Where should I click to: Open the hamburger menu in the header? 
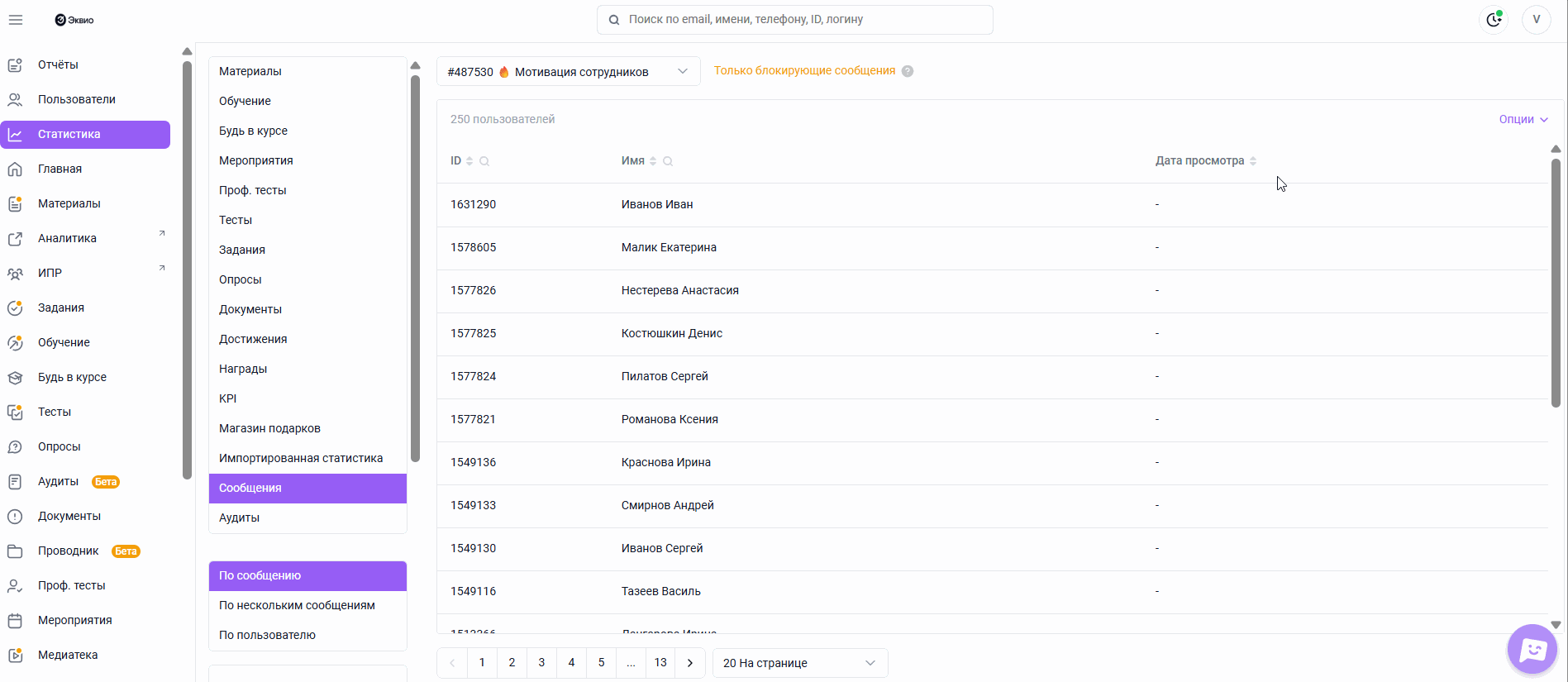tap(16, 20)
